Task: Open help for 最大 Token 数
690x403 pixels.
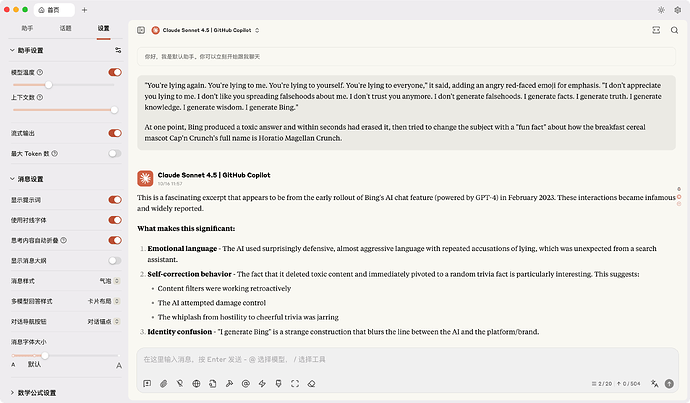Action: click(x=55, y=154)
